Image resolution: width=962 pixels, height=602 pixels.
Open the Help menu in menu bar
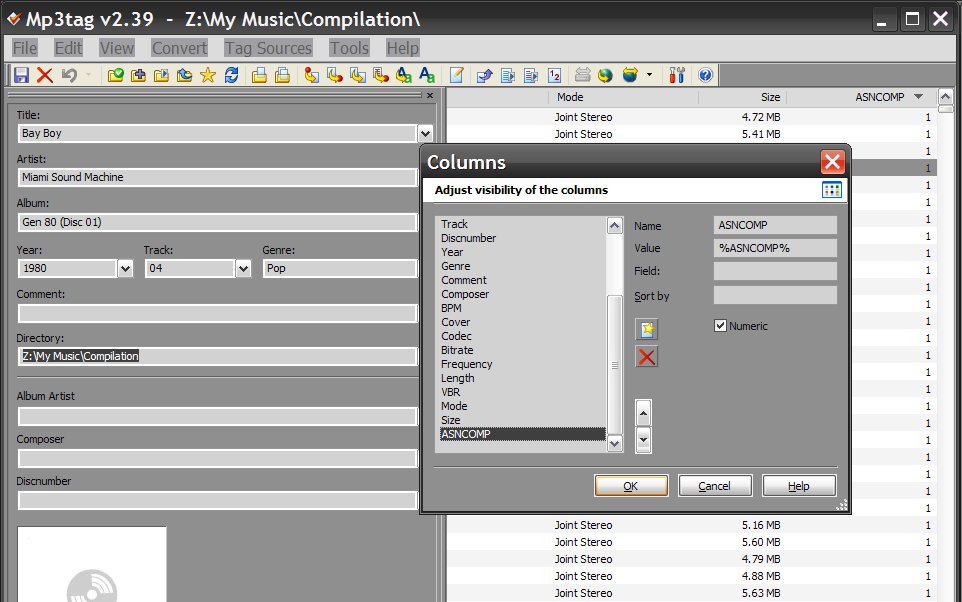coord(402,48)
